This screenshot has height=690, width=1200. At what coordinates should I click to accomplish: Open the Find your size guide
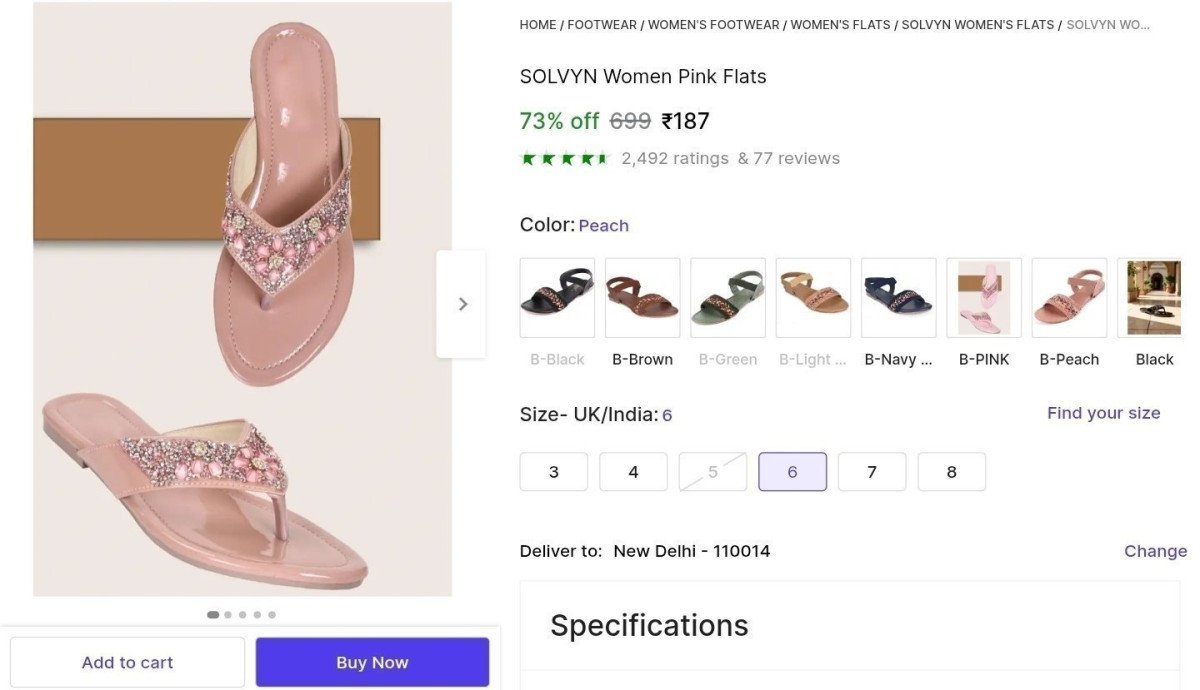click(x=1103, y=412)
